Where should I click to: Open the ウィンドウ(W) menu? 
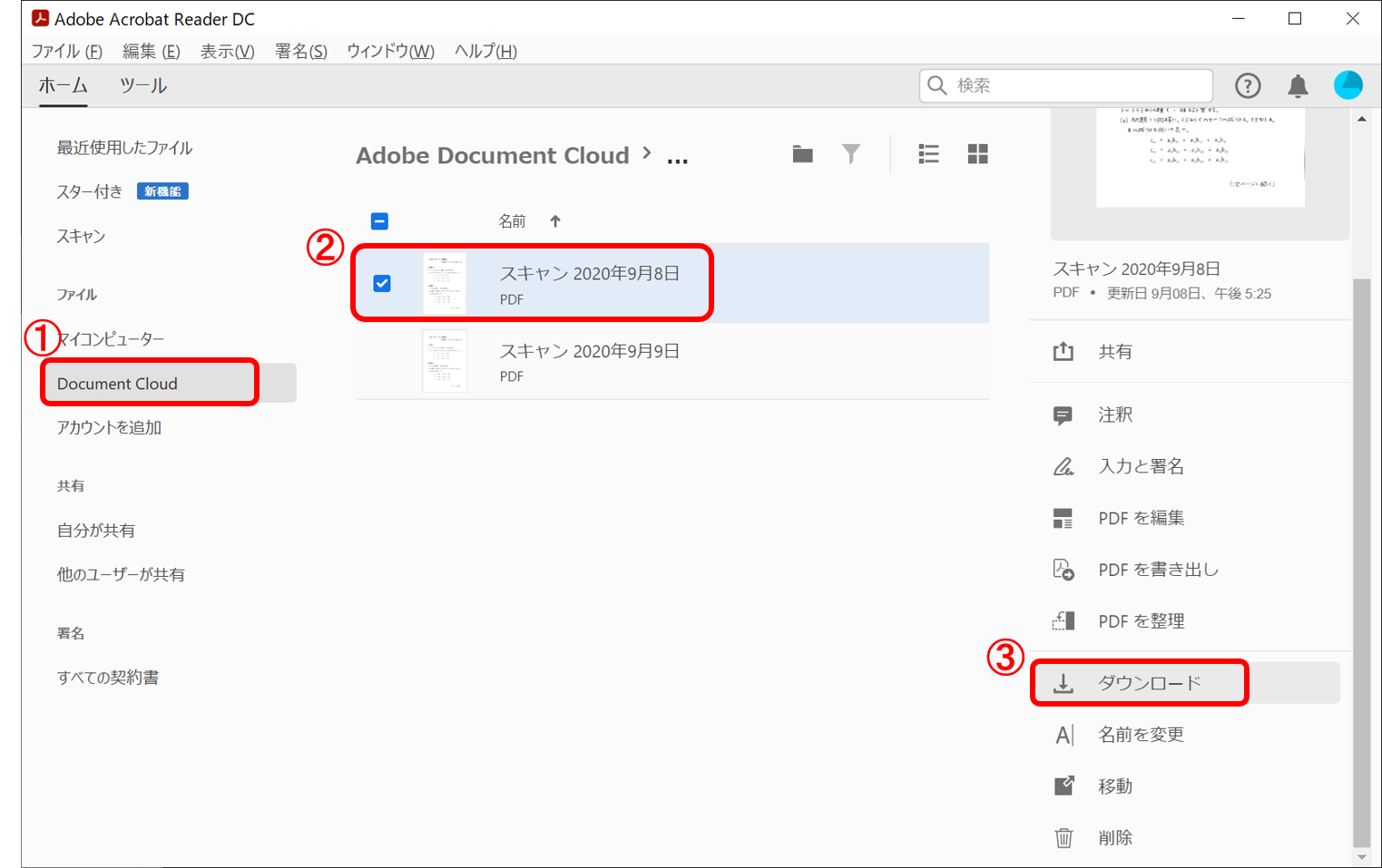tap(390, 51)
